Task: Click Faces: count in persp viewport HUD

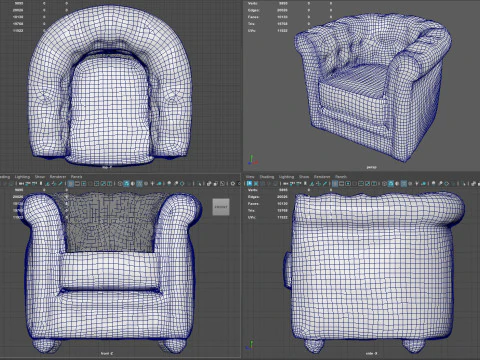Action: (x=282, y=17)
